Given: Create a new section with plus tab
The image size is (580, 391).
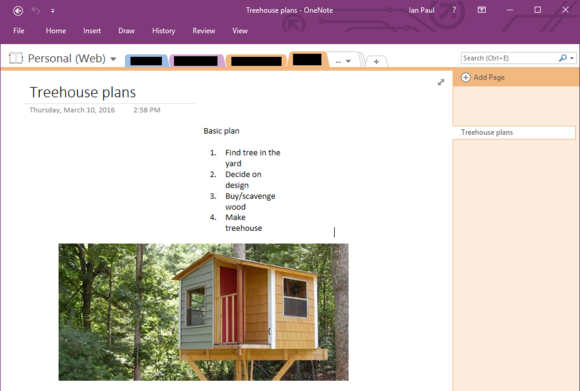Looking at the screenshot, I should (376, 61).
